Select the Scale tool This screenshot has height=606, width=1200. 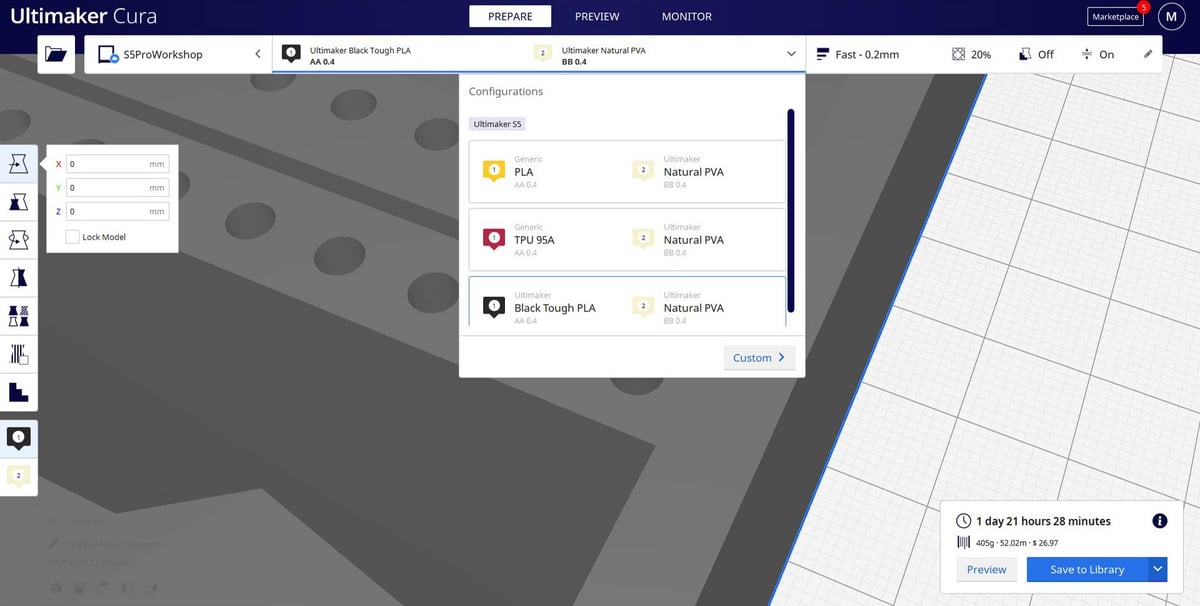point(18,202)
